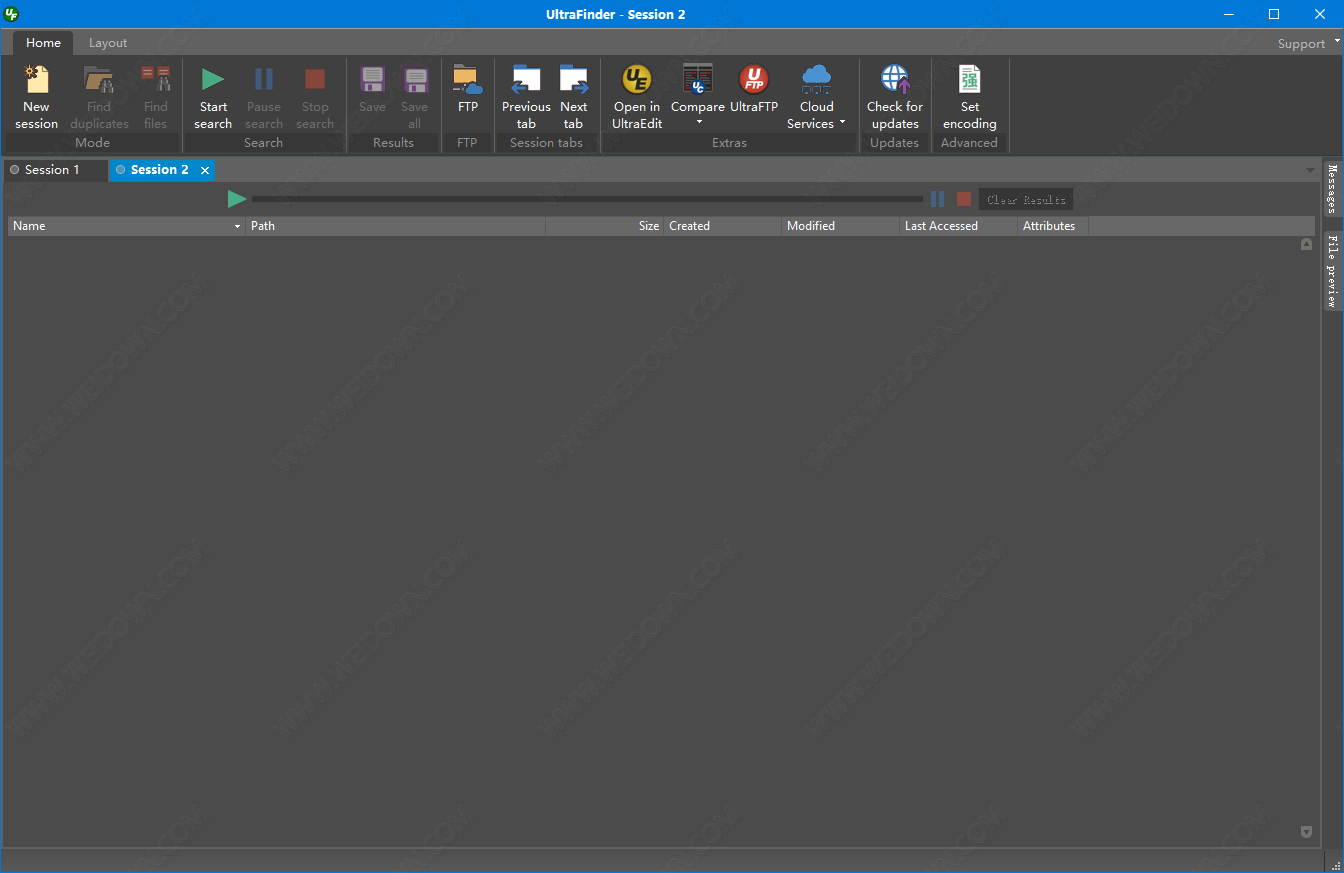Open the session tab list arrow

pos(1310,170)
